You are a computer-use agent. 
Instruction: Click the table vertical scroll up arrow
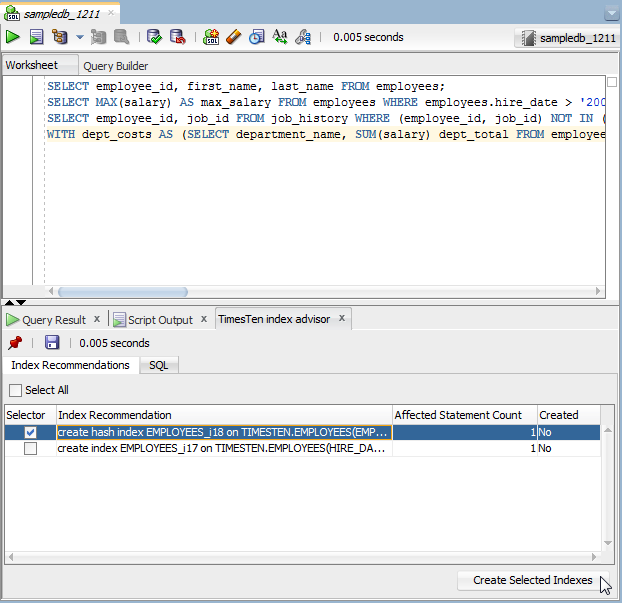tap(608, 430)
